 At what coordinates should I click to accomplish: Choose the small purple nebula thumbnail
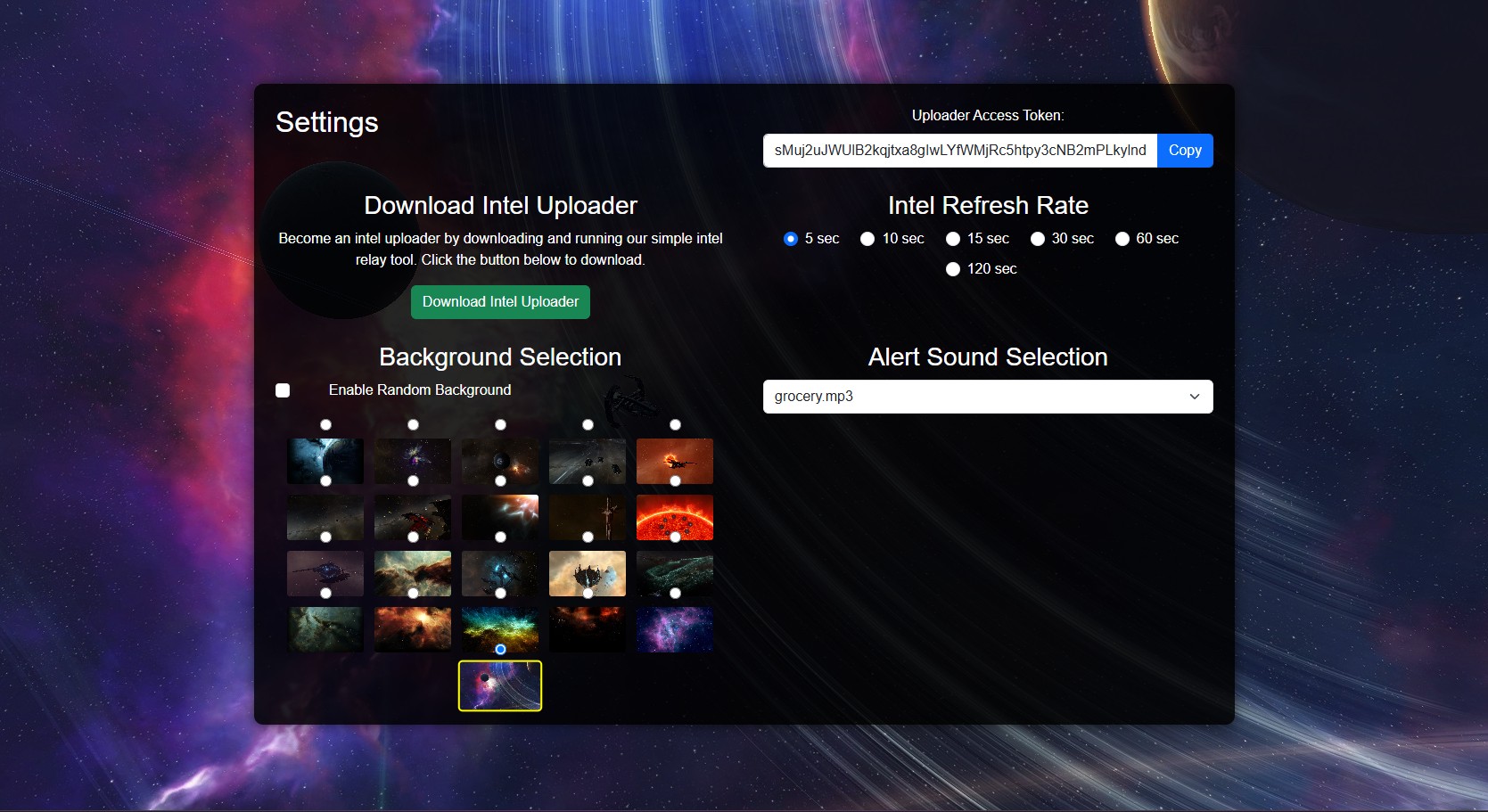(x=413, y=461)
